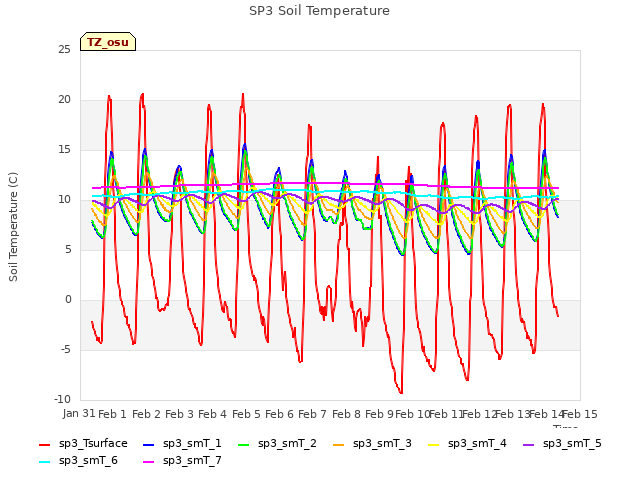Toggle sp3_smT_6 series in legend

pos(78,460)
